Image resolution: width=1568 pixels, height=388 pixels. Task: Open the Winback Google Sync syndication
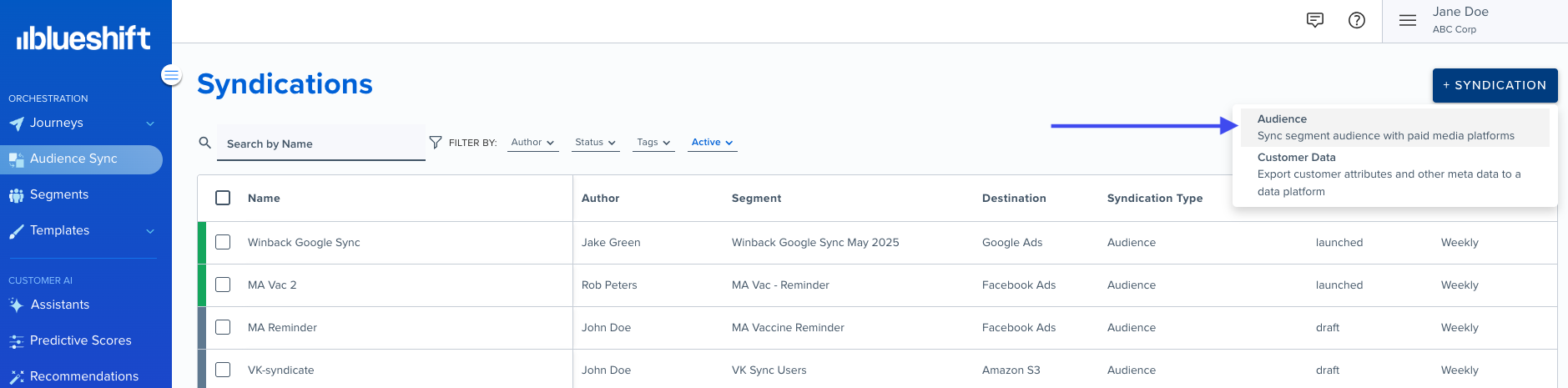click(304, 243)
